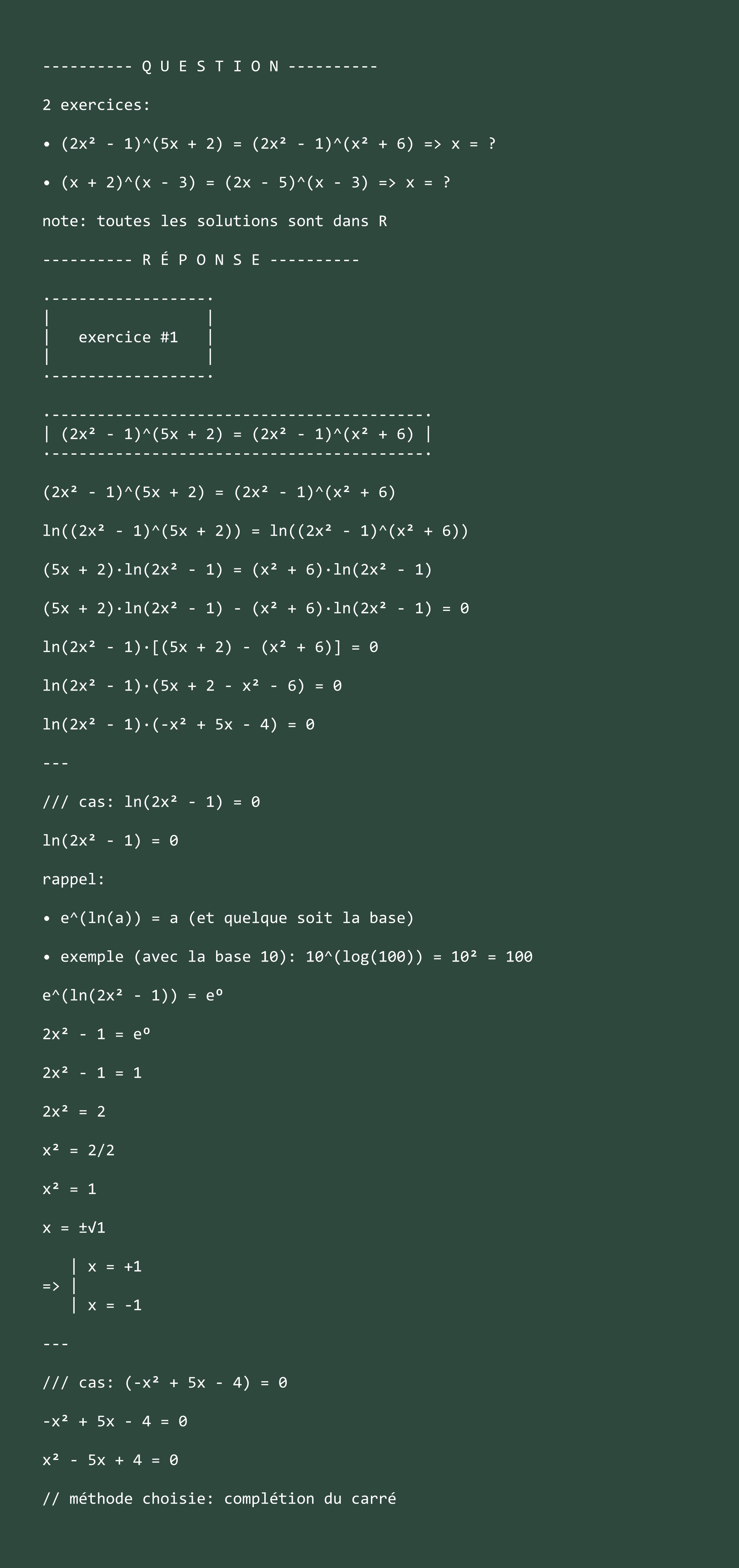Click the comment '/// cas: ln(2x² - 1) = 0'
This screenshot has height=1568, width=739.
tap(151, 802)
